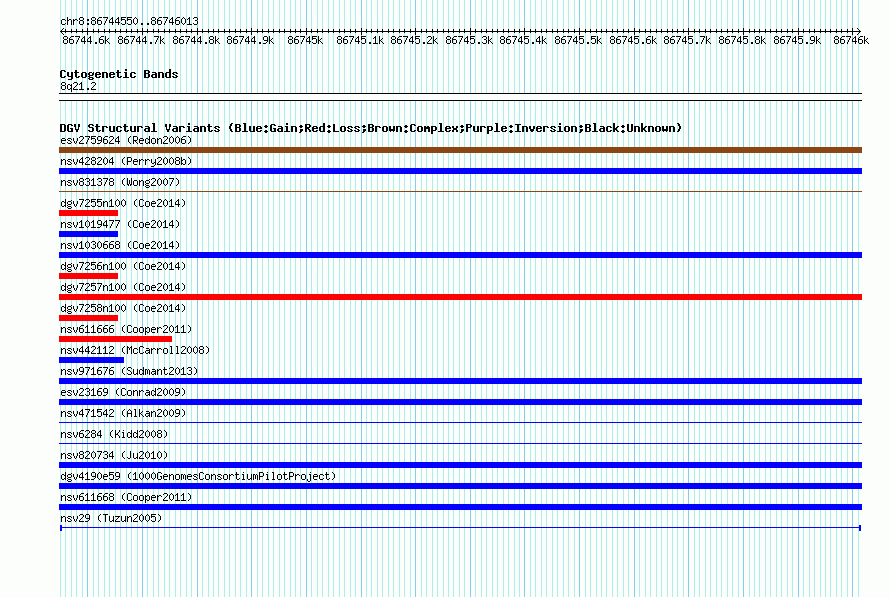The width and height of the screenshot is (890, 597).
Task: Click the long red dgv7257n100 bar
Action: [460, 297]
